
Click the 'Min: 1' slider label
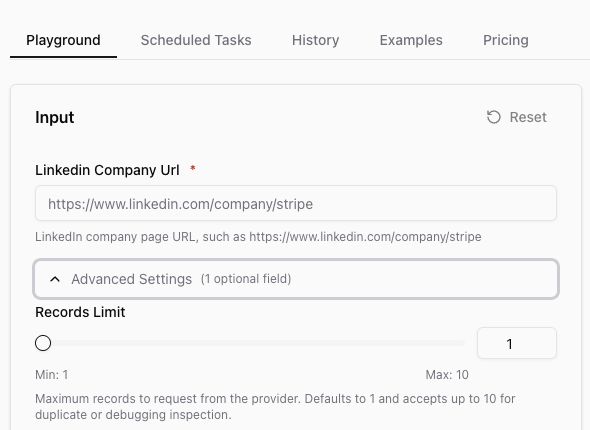pyautogui.click(x=52, y=375)
